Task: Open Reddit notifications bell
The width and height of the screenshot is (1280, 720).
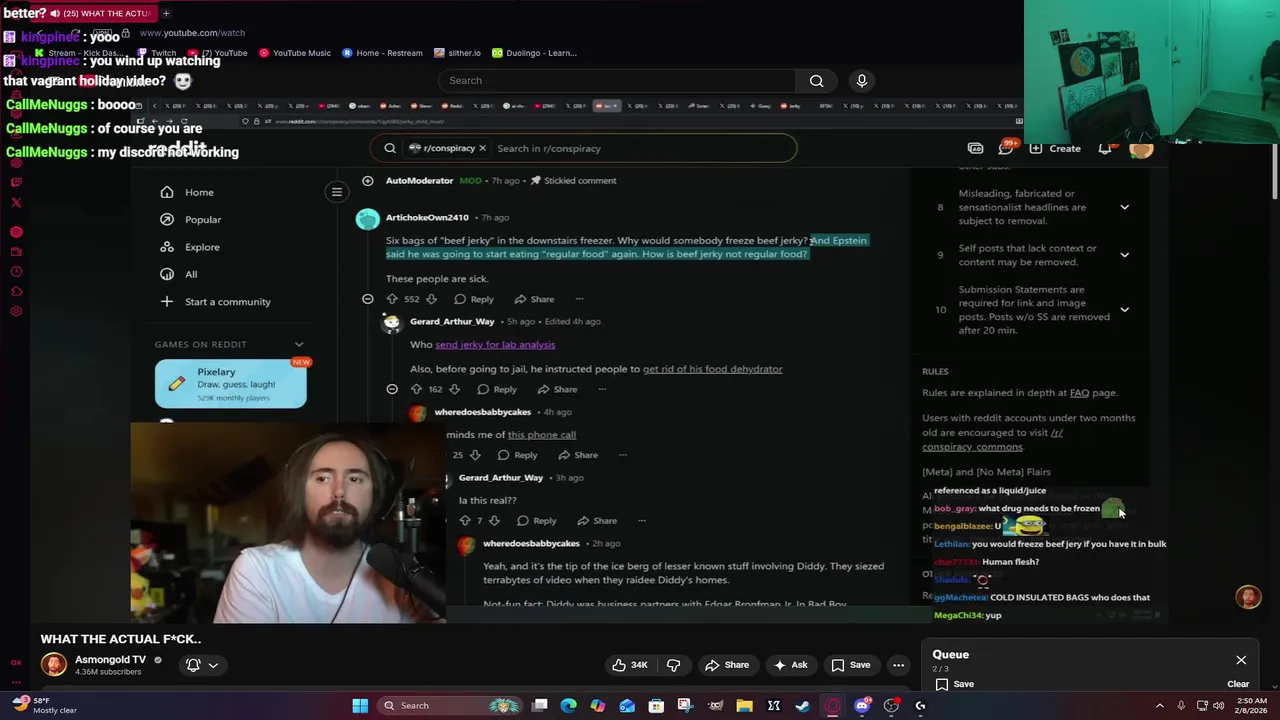Action: tap(1105, 148)
